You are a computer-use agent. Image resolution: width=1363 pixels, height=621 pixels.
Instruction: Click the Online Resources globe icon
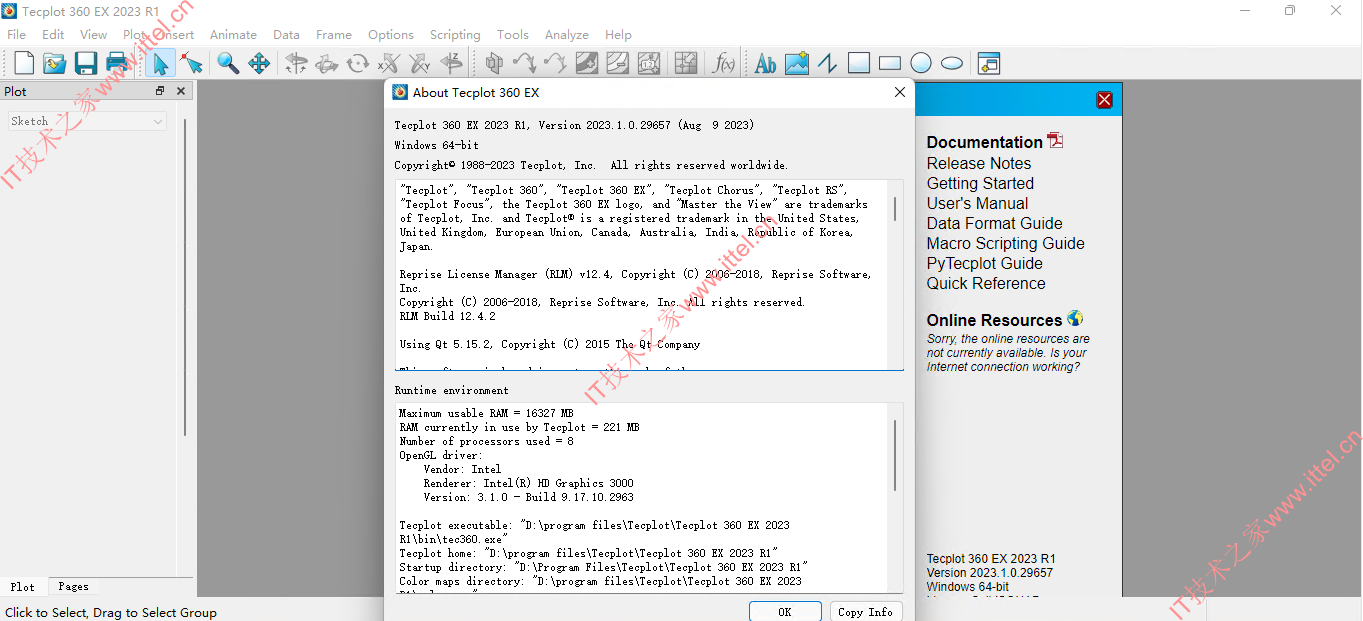click(x=1075, y=319)
